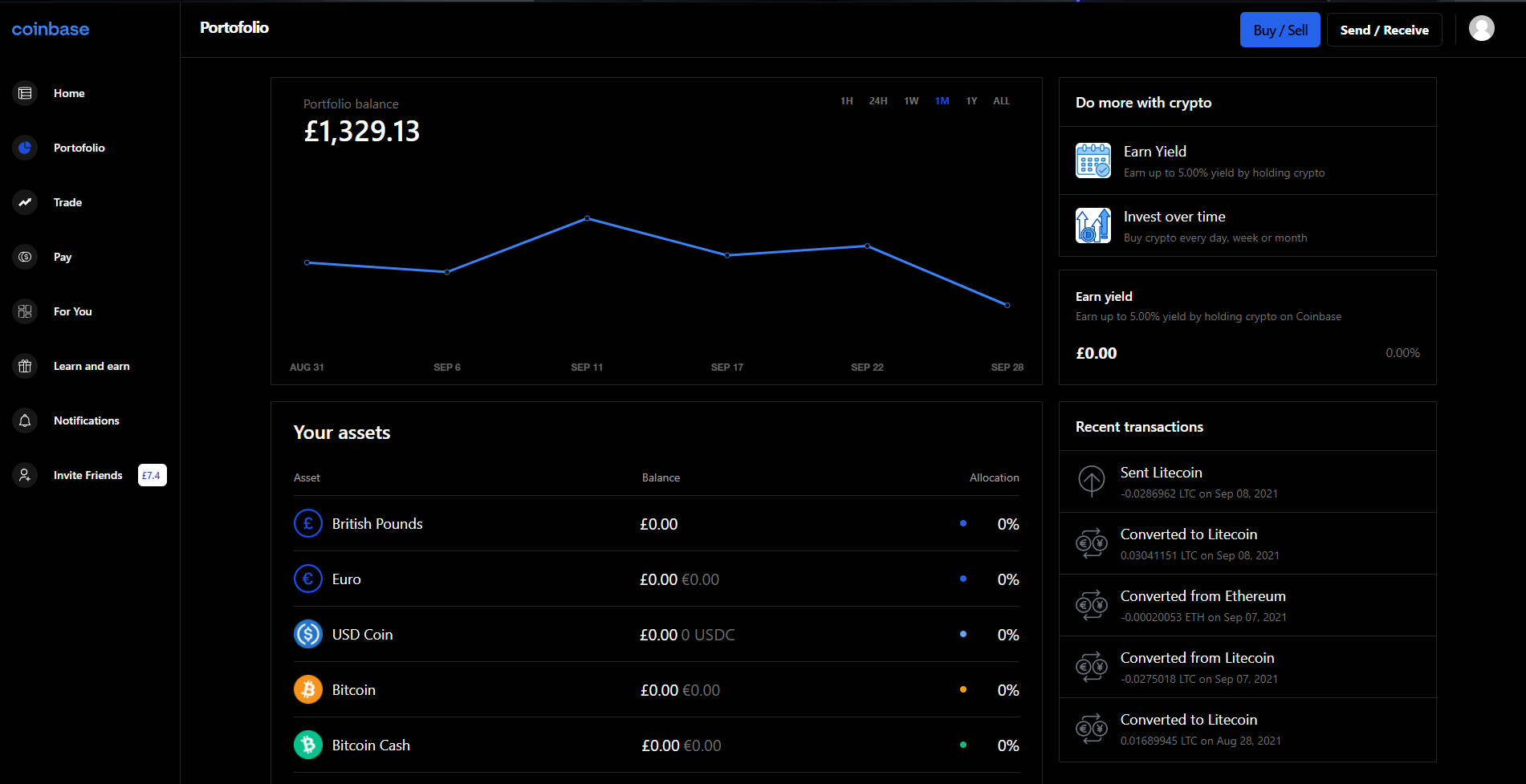Open the Earn Yield option
The image size is (1526, 784).
pos(1247,160)
